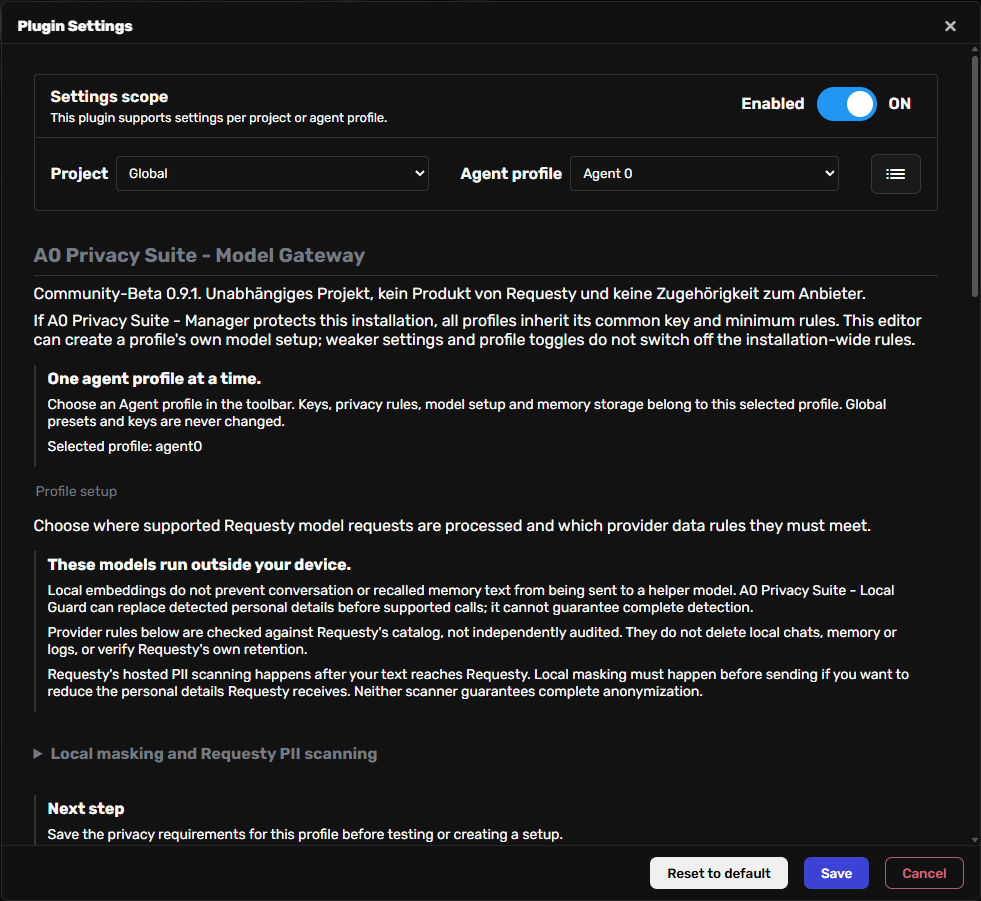This screenshot has height=901, width=981.
Task: Open the Agent profile dropdown
Action: pos(704,173)
